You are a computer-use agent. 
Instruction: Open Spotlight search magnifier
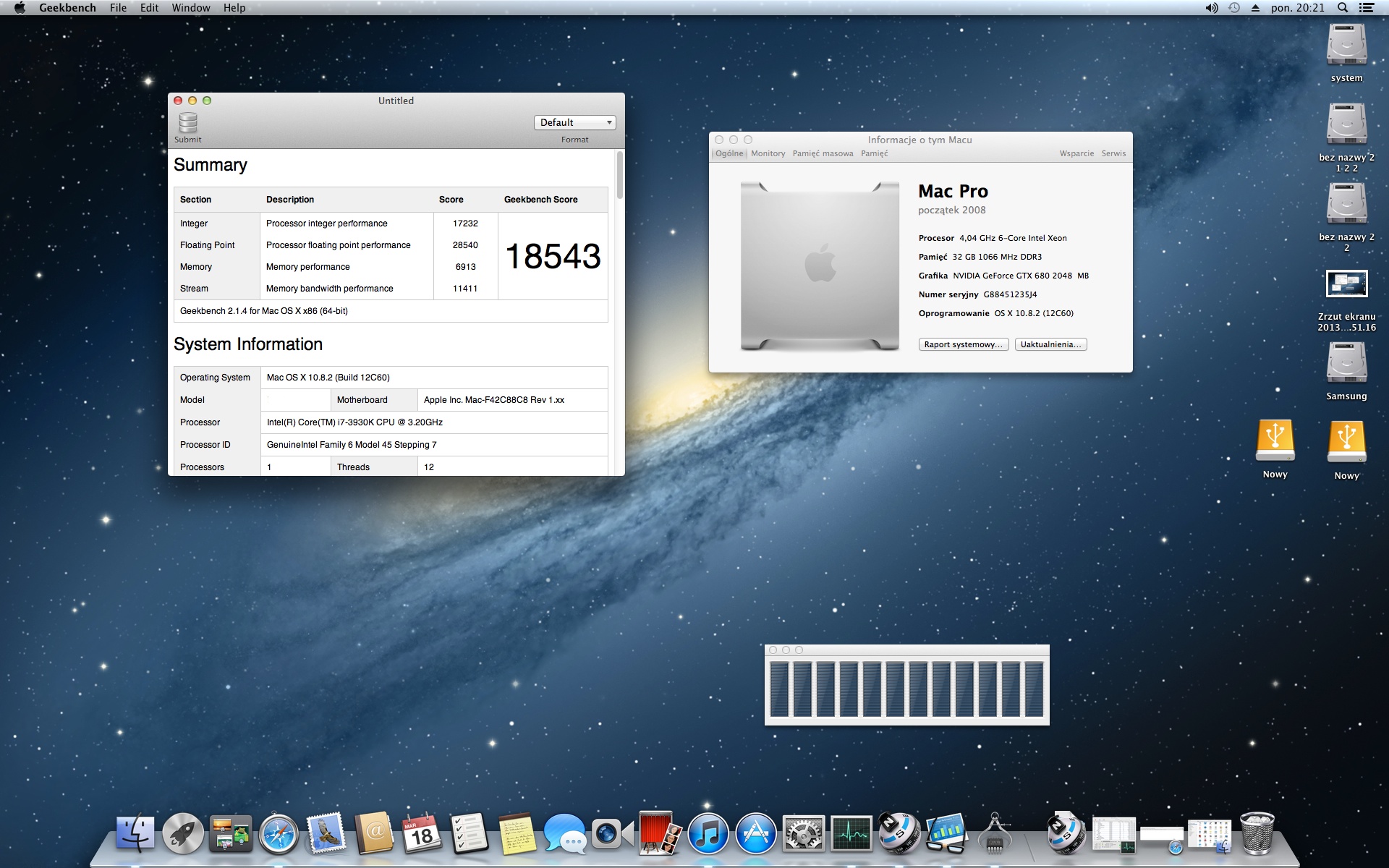click(x=1343, y=8)
